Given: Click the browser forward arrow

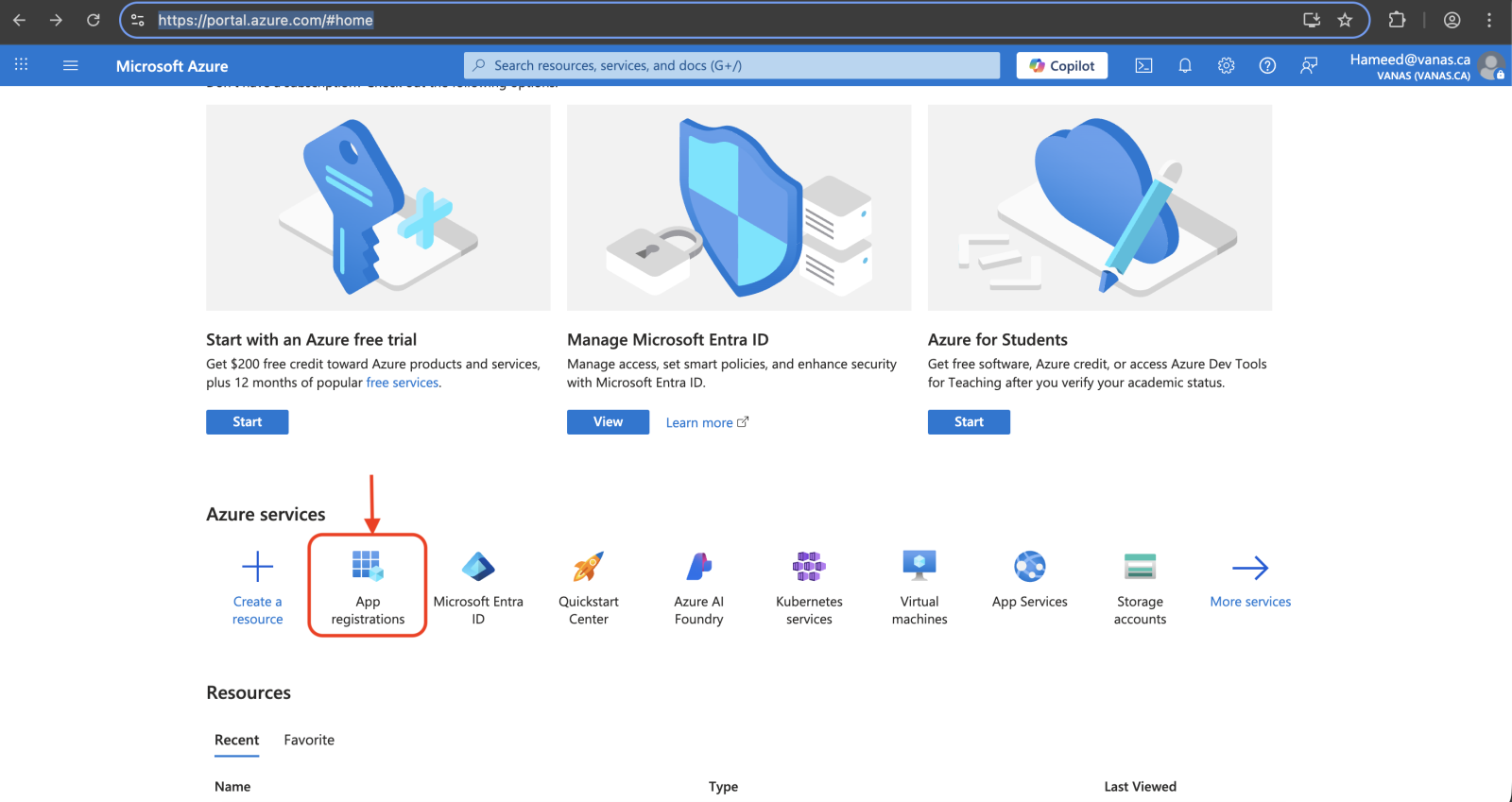Looking at the screenshot, I should tap(56, 20).
